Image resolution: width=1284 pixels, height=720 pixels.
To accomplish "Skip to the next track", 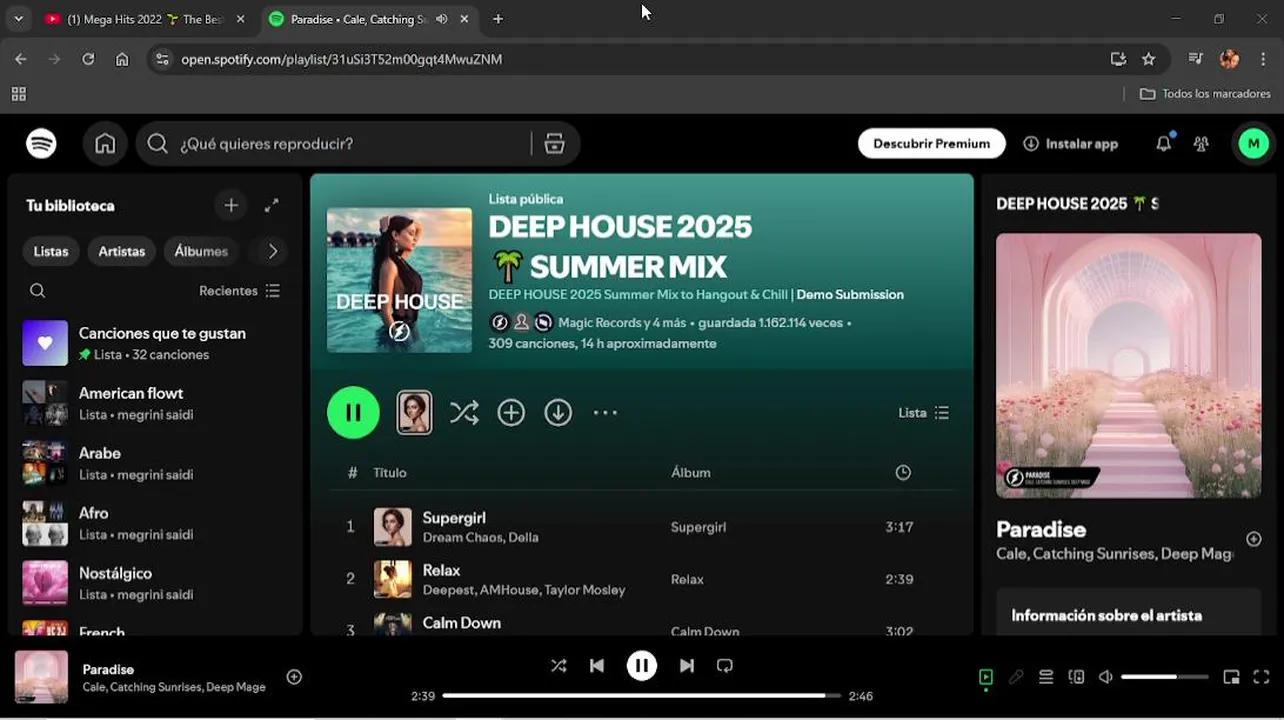I will (687, 666).
